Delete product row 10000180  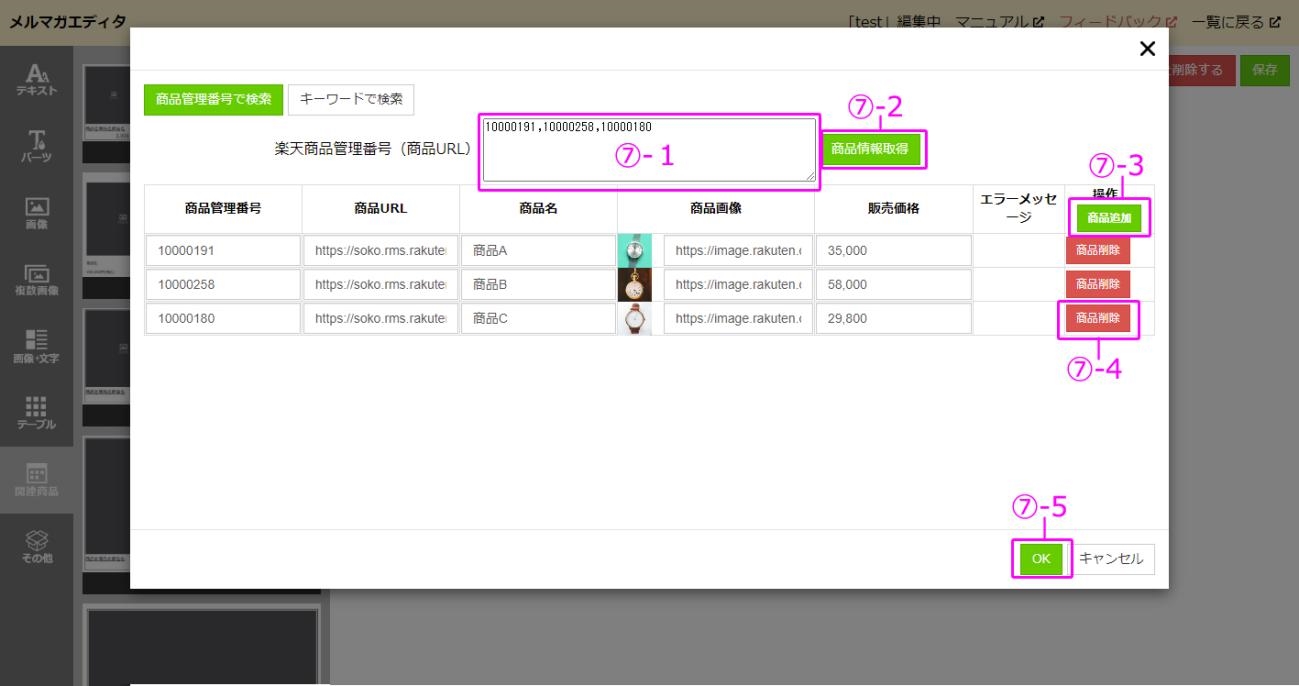click(1097, 318)
